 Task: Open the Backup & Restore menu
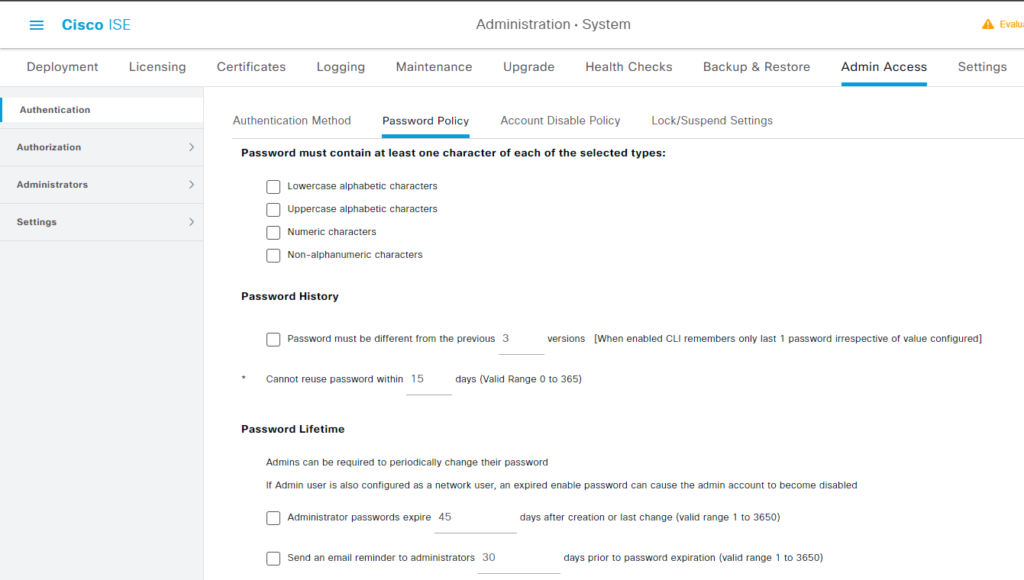click(756, 67)
